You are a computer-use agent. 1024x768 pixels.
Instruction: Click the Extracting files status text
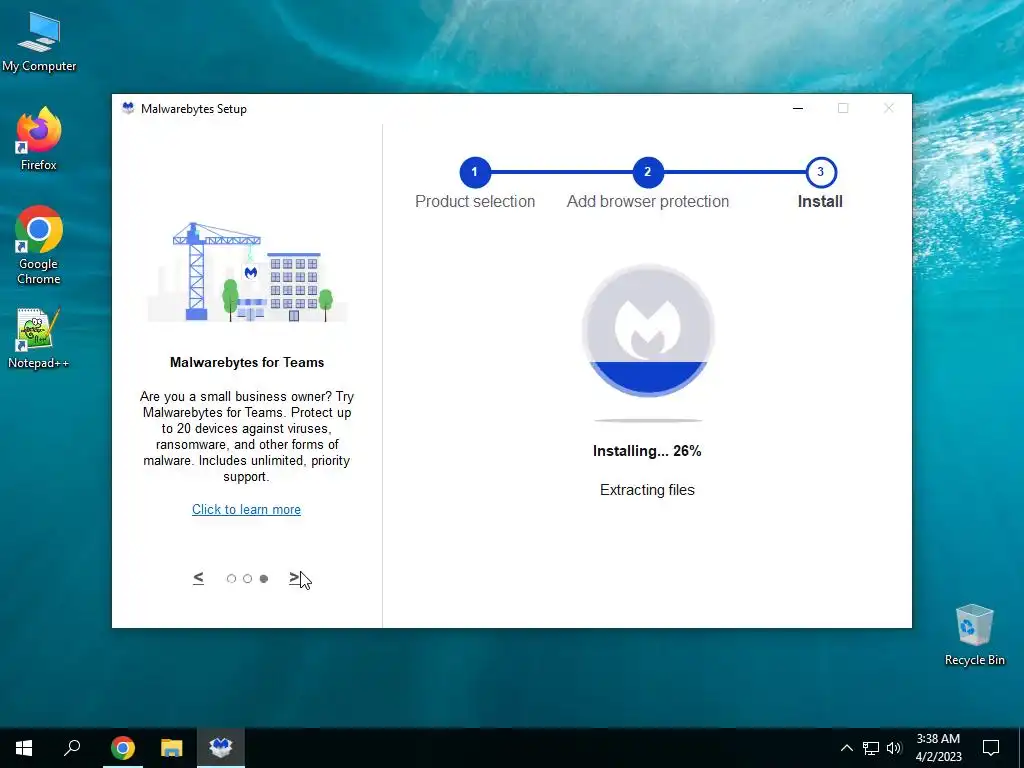click(647, 490)
